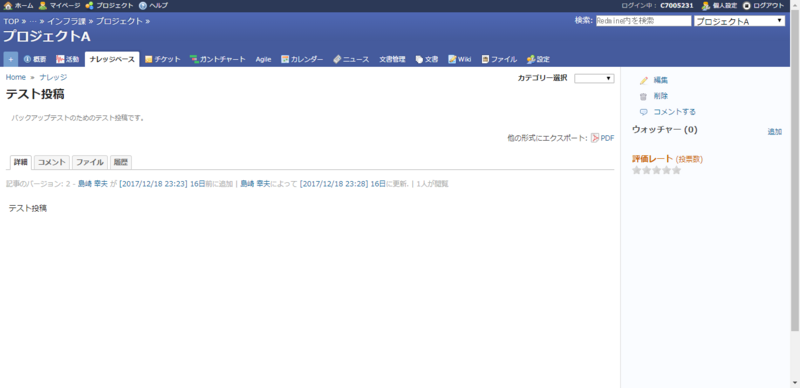
Task: Open the 設定 project settings tab
Action: click(538, 59)
